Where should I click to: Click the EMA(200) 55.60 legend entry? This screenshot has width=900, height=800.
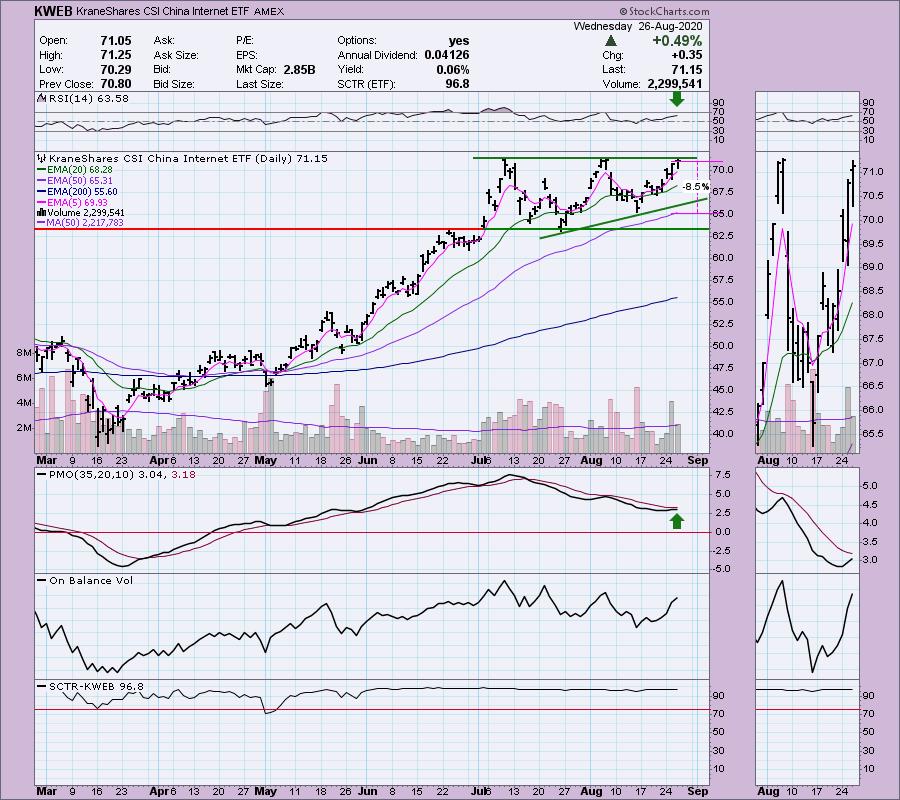tap(83, 192)
